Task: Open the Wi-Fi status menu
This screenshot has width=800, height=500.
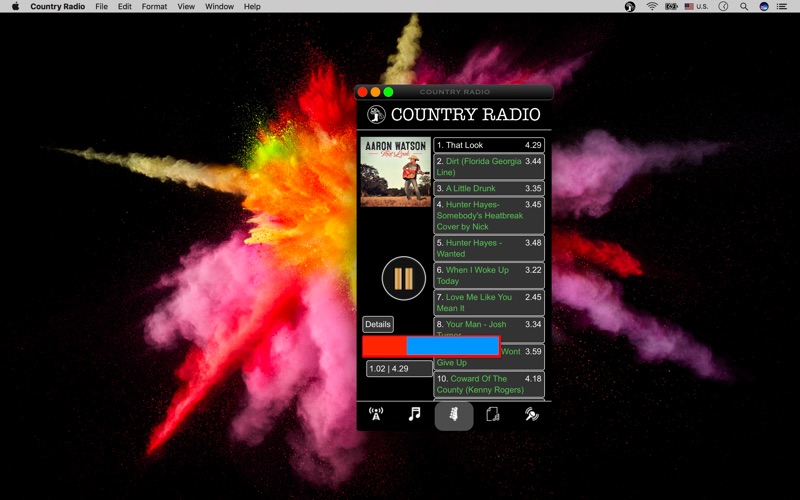Action: click(652, 7)
